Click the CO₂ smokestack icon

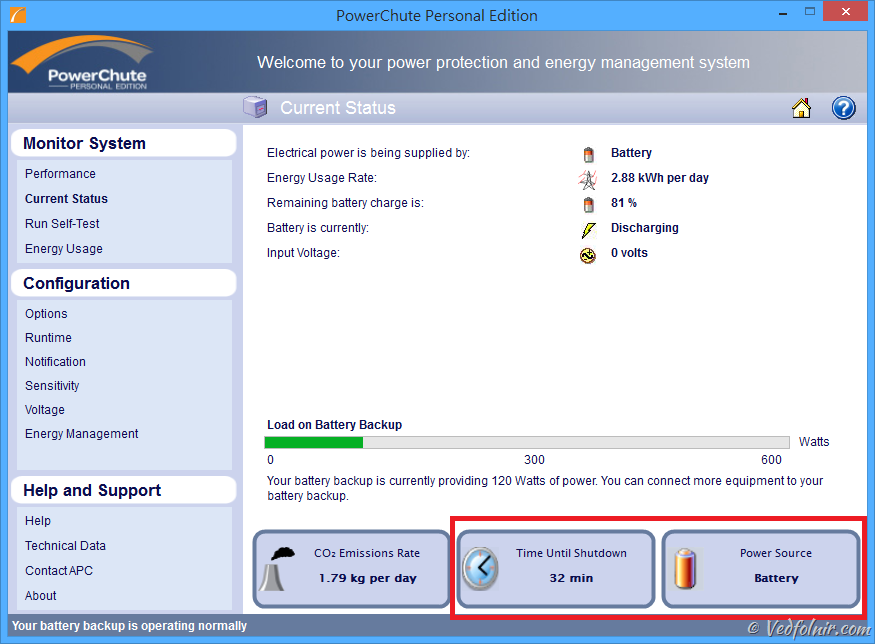pyautogui.click(x=277, y=569)
